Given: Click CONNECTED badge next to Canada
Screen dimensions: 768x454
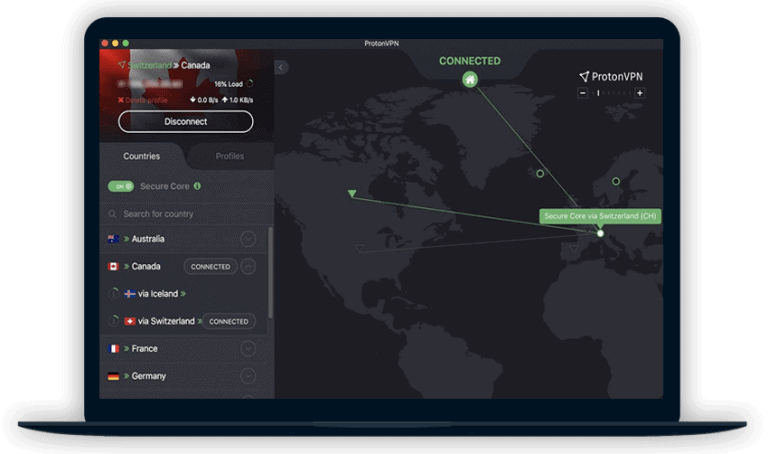Looking at the screenshot, I should point(211,266).
